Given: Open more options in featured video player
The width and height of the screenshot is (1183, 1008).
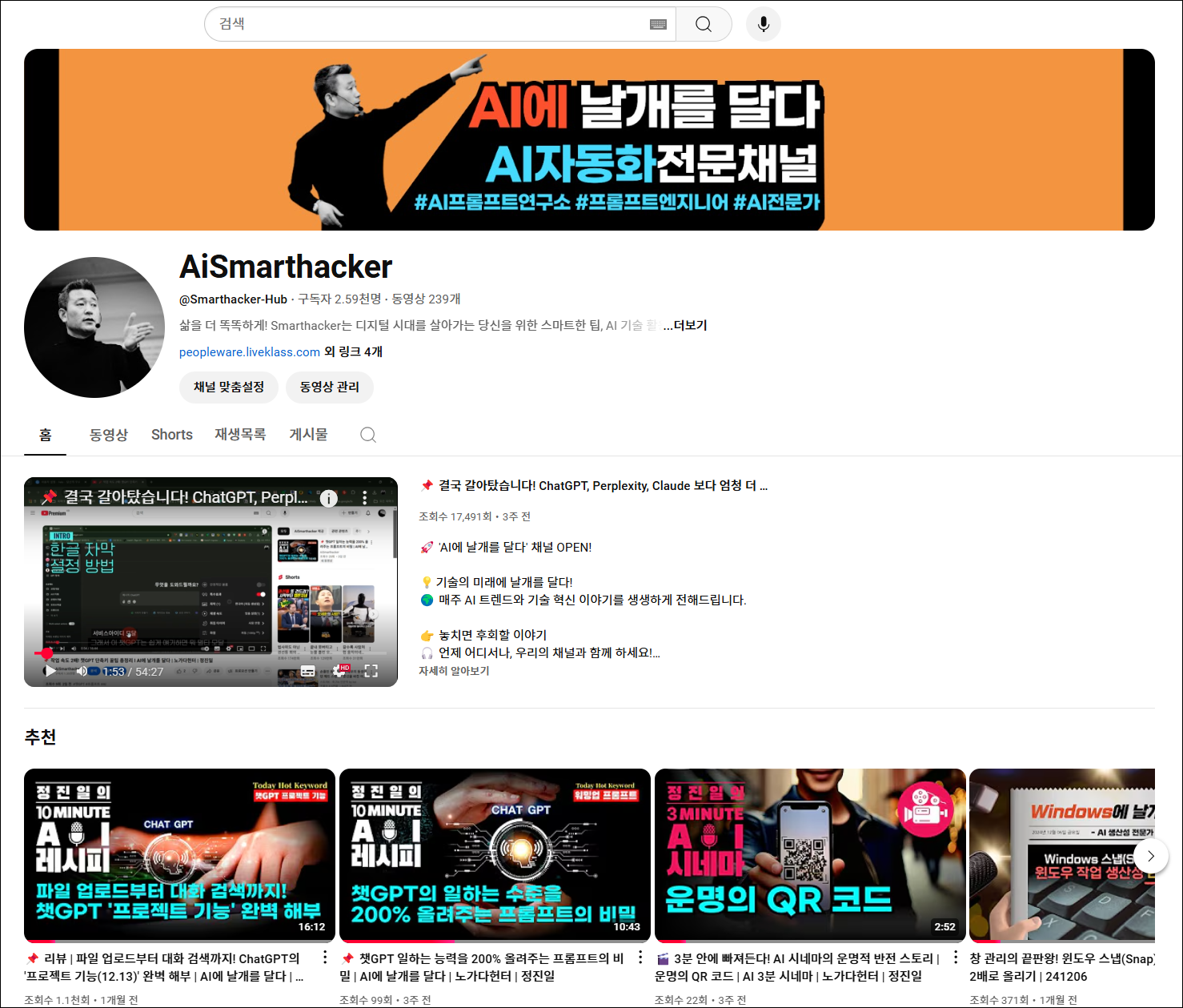Looking at the screenshot, I should pos(365,498).
